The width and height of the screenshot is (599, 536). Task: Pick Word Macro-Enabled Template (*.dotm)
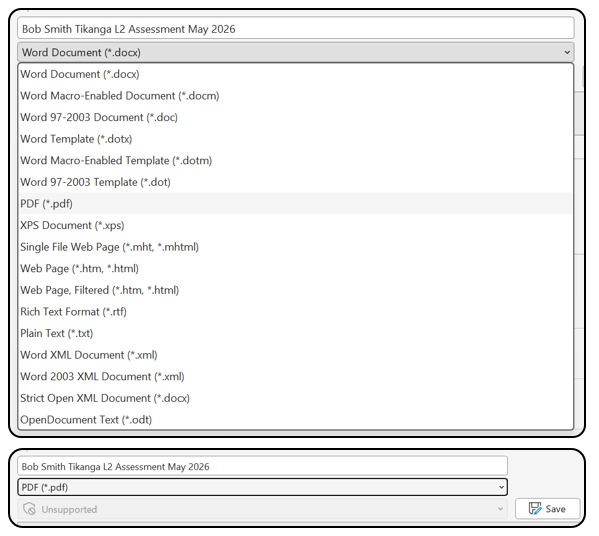pos(296,160)
